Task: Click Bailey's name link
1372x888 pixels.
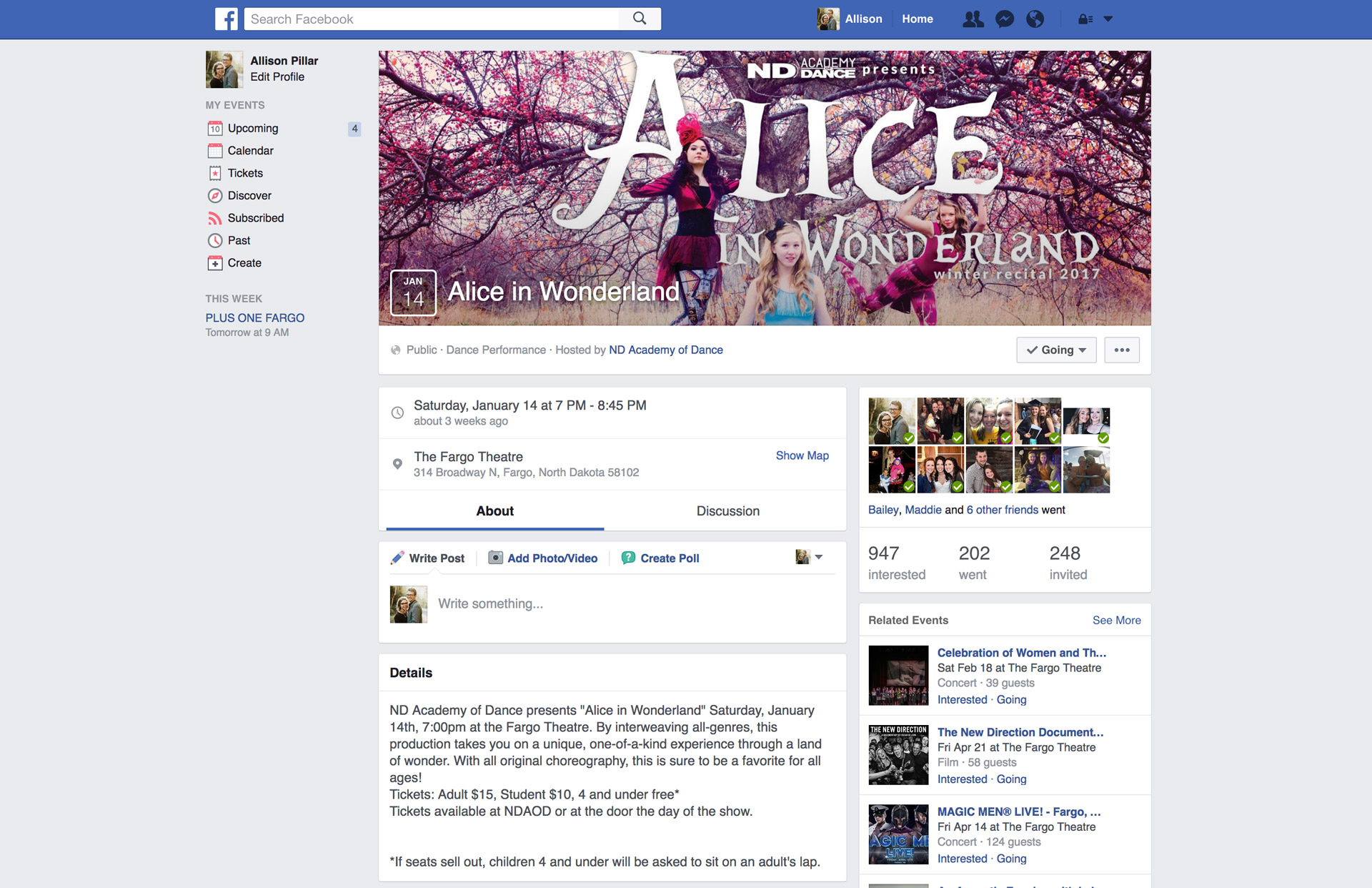Action: [883, 510]
